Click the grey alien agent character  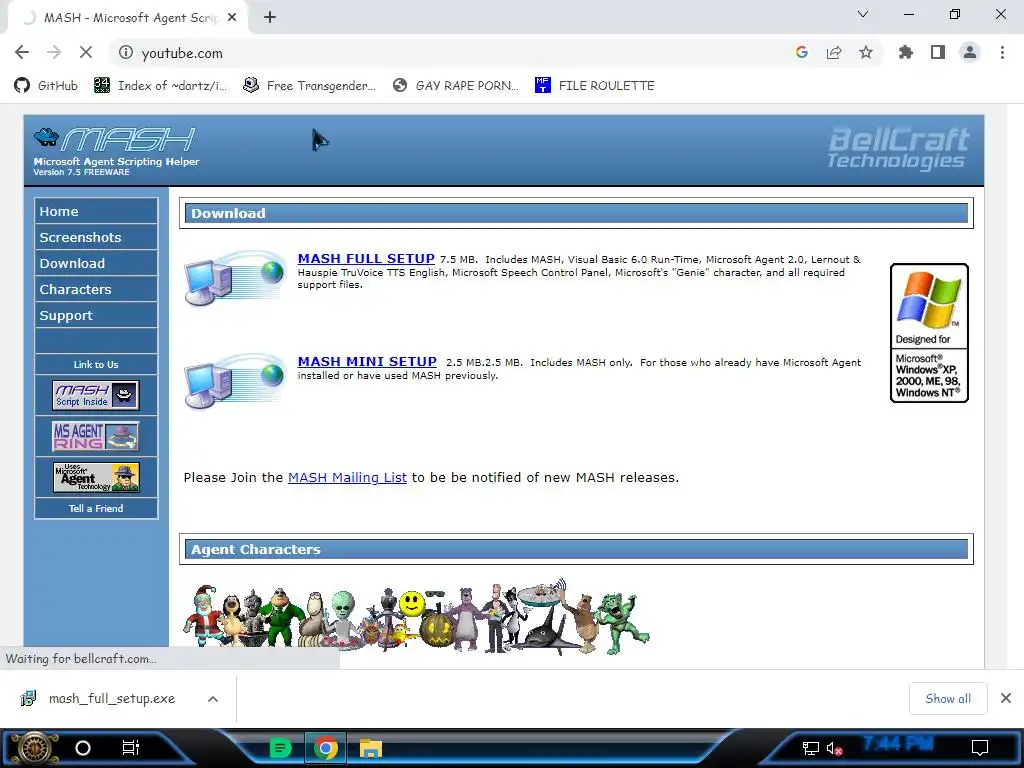[x=342, y=617]
